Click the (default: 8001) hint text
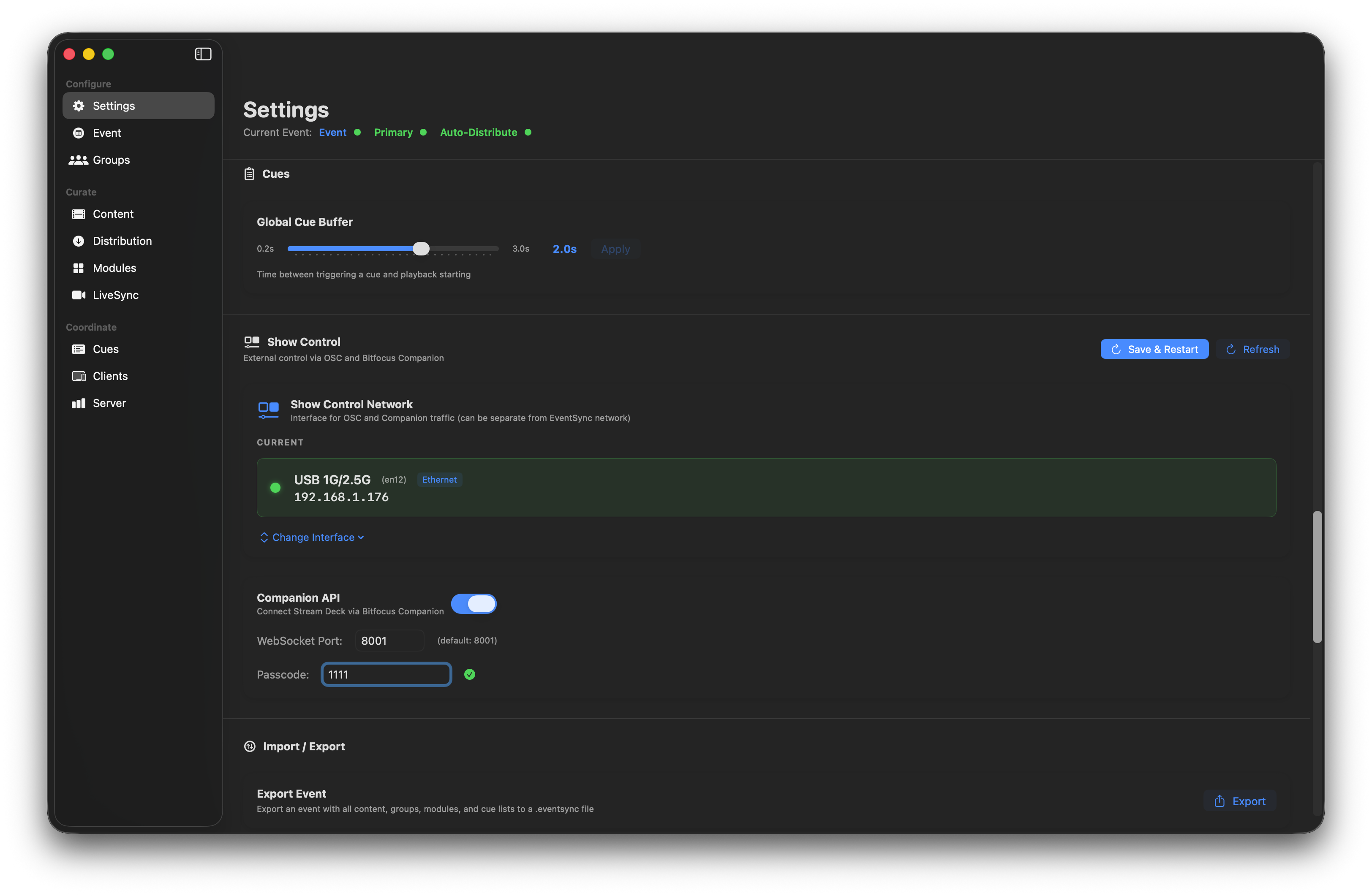Viewport: 1372px width, 896px height. click(467, 641)
